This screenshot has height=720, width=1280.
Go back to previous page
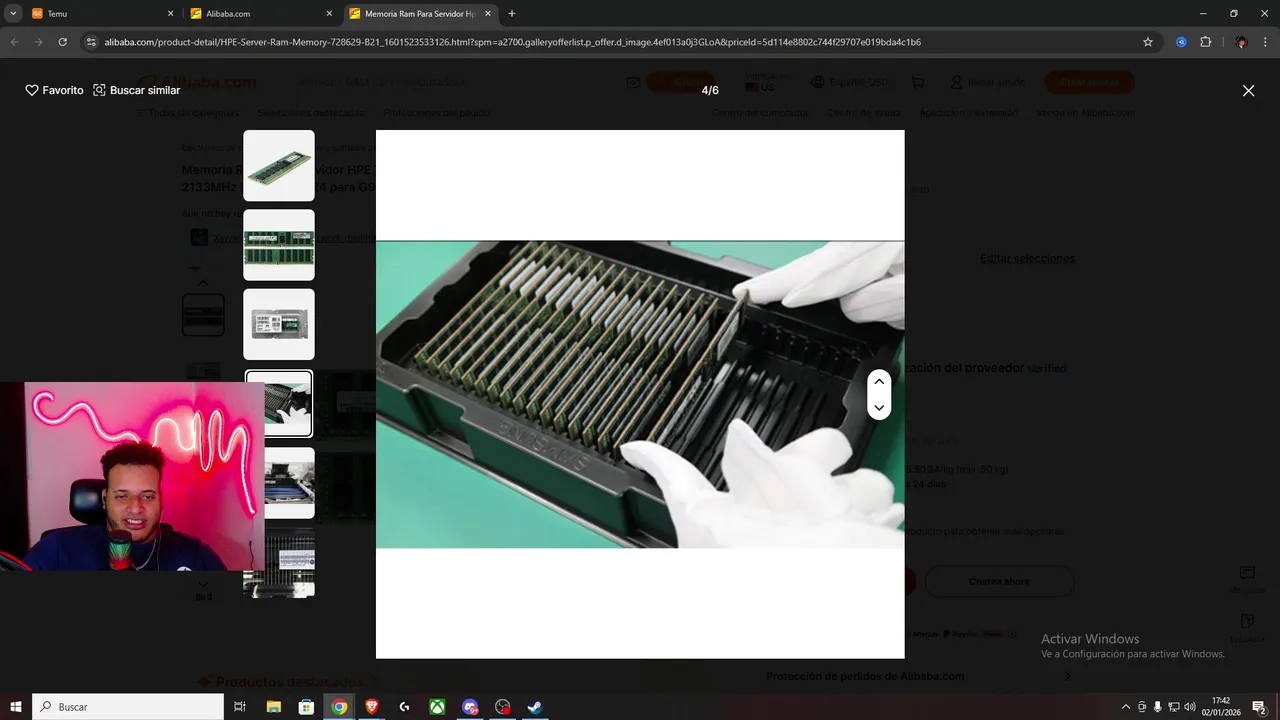[x=15, y=42]
